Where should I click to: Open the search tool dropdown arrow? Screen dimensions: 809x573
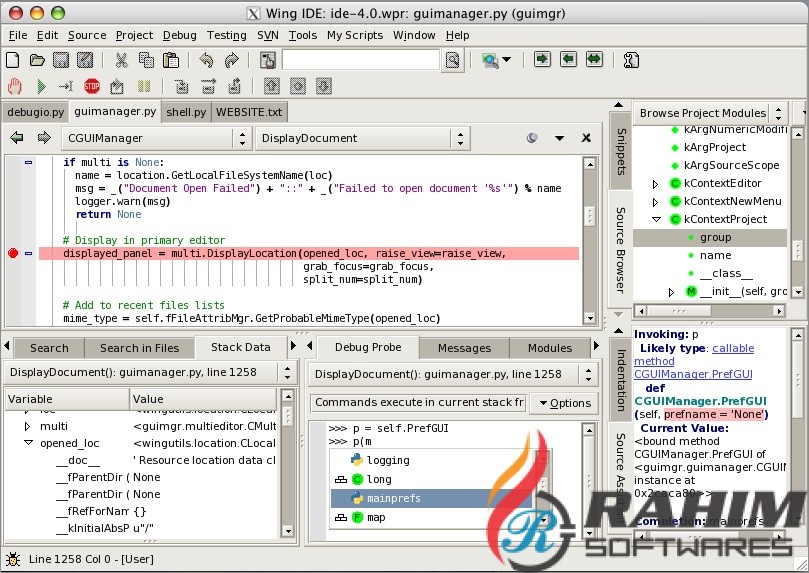pos(507,60)
